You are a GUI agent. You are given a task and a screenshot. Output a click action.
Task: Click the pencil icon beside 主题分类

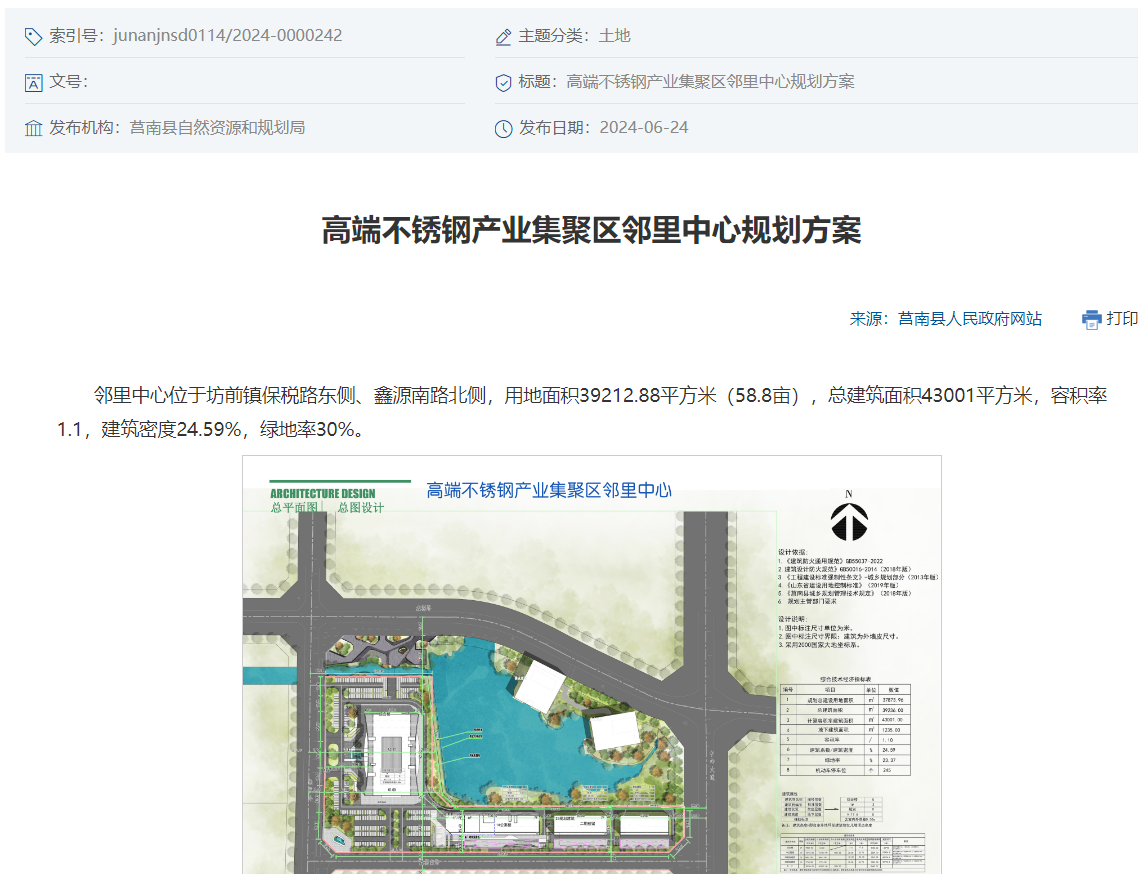pyautogui.click(x=504, y=36)
